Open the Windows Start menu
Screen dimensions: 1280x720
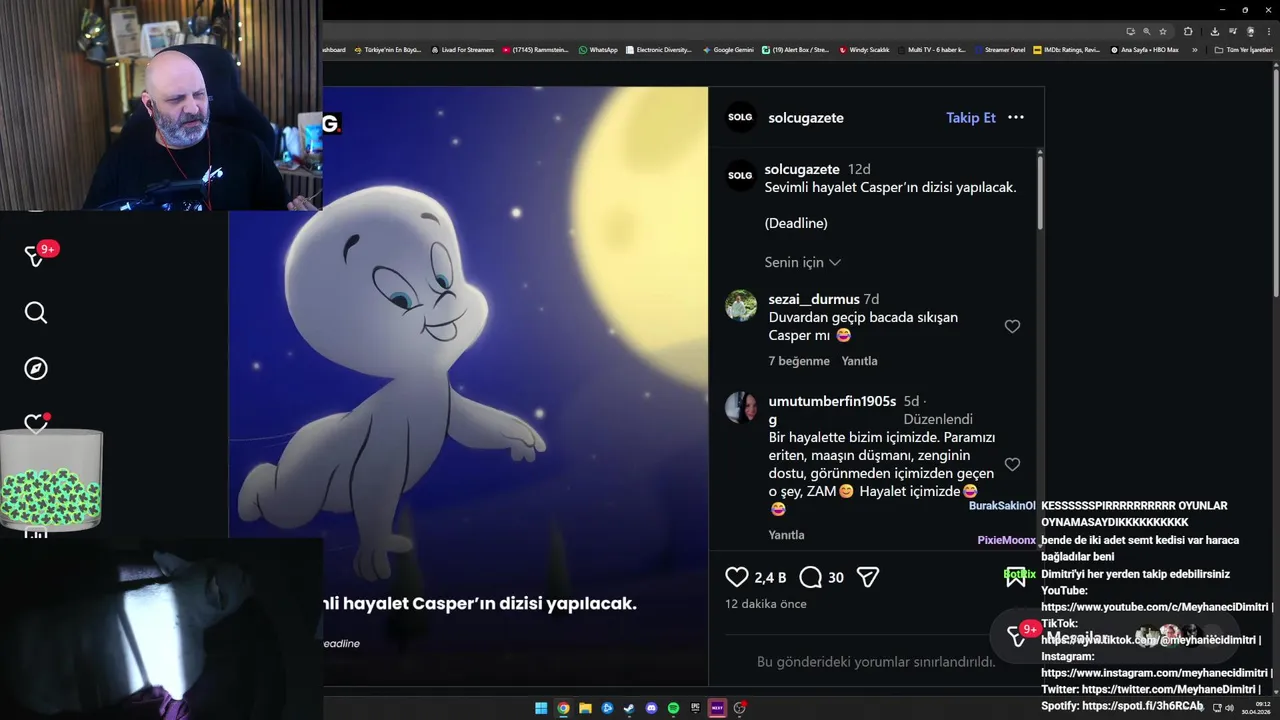[541, 708]
